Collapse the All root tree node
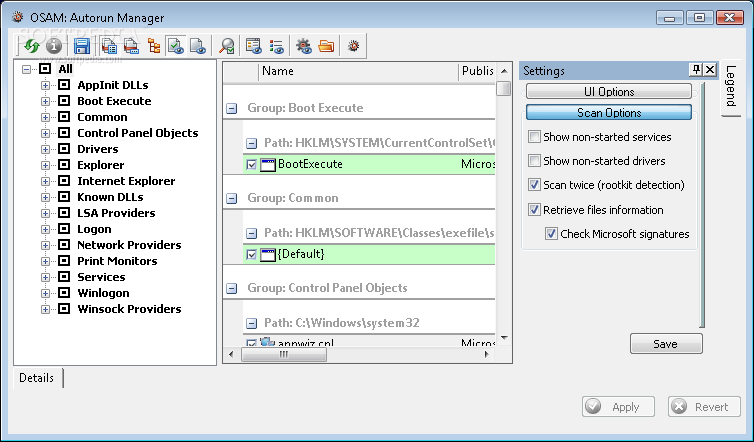 (x=26, y=69)
